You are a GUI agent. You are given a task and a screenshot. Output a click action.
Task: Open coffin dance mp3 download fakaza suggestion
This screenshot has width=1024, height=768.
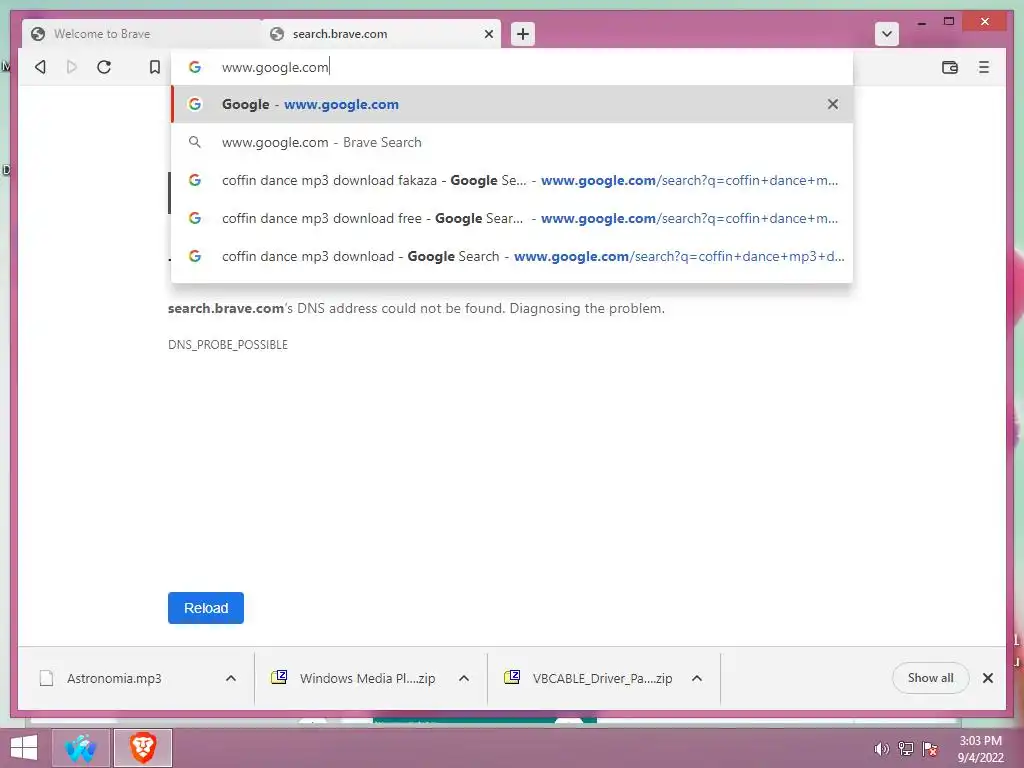pos(511,180)
